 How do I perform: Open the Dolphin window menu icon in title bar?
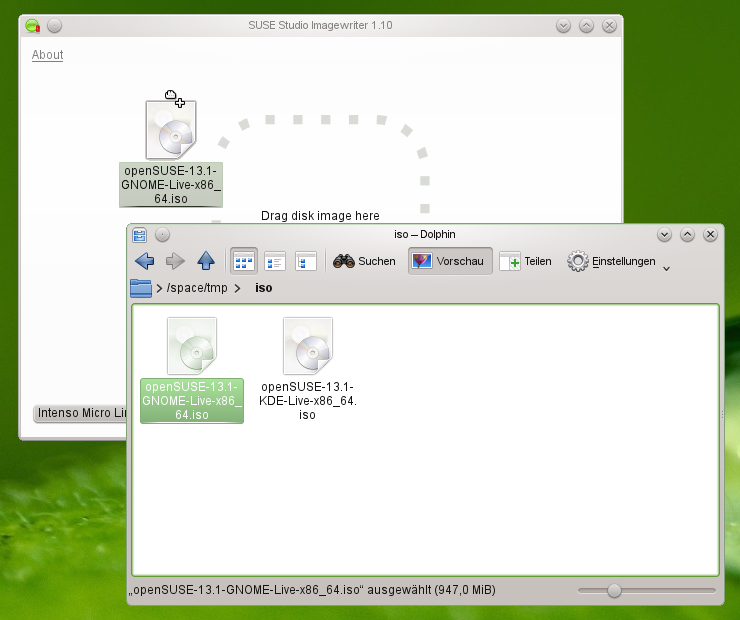pyautogui.click(x=140, y=235)
